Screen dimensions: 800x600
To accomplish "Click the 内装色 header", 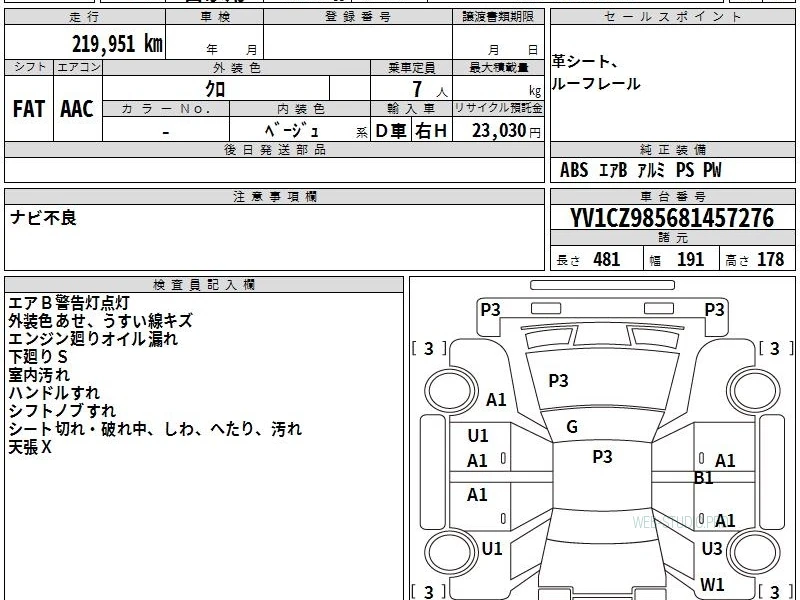I will (300, 109).
